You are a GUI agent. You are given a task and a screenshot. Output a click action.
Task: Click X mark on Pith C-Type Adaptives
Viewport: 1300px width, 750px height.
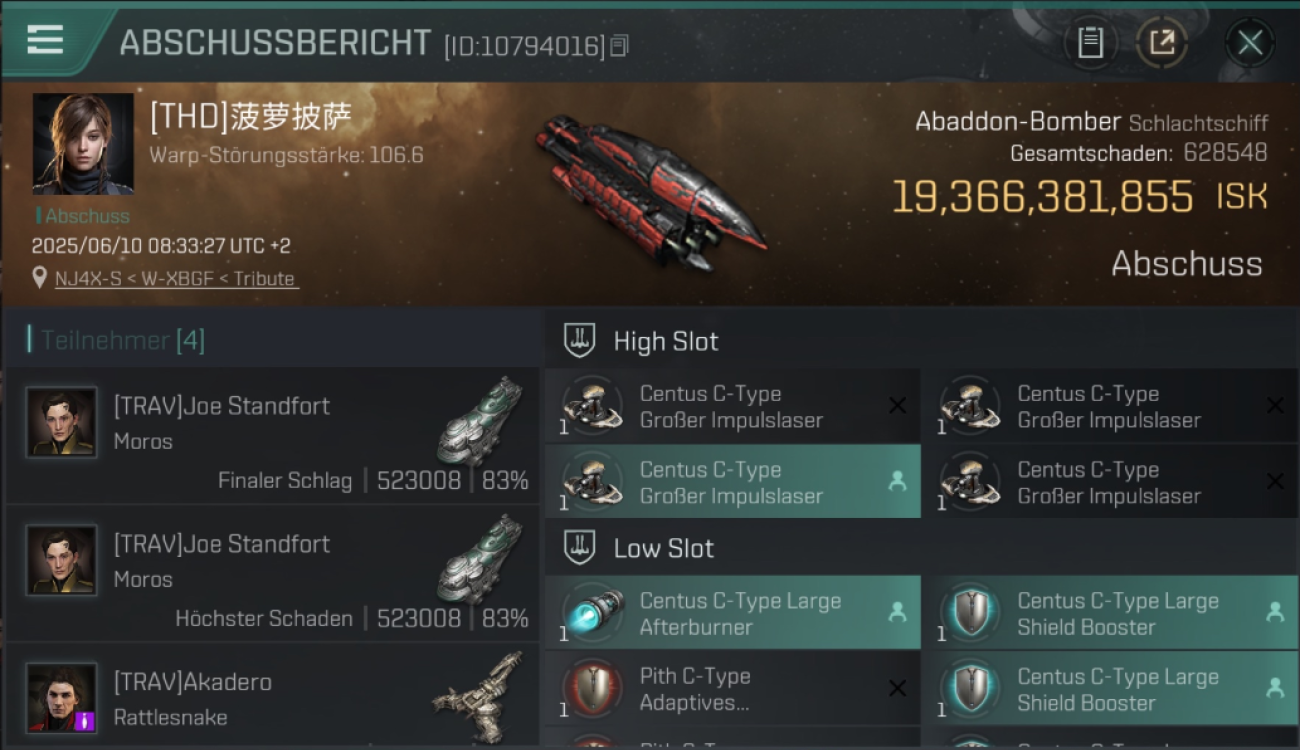[898, 688]
